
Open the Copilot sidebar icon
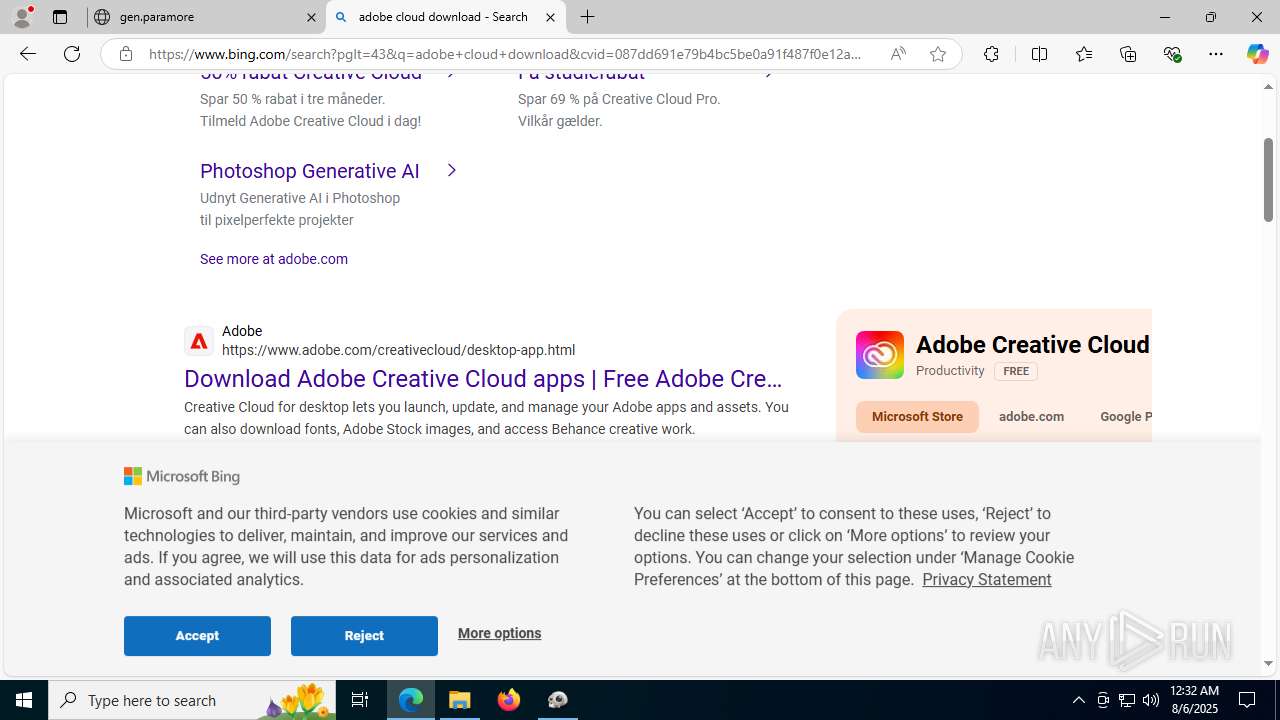(1257, 54)
